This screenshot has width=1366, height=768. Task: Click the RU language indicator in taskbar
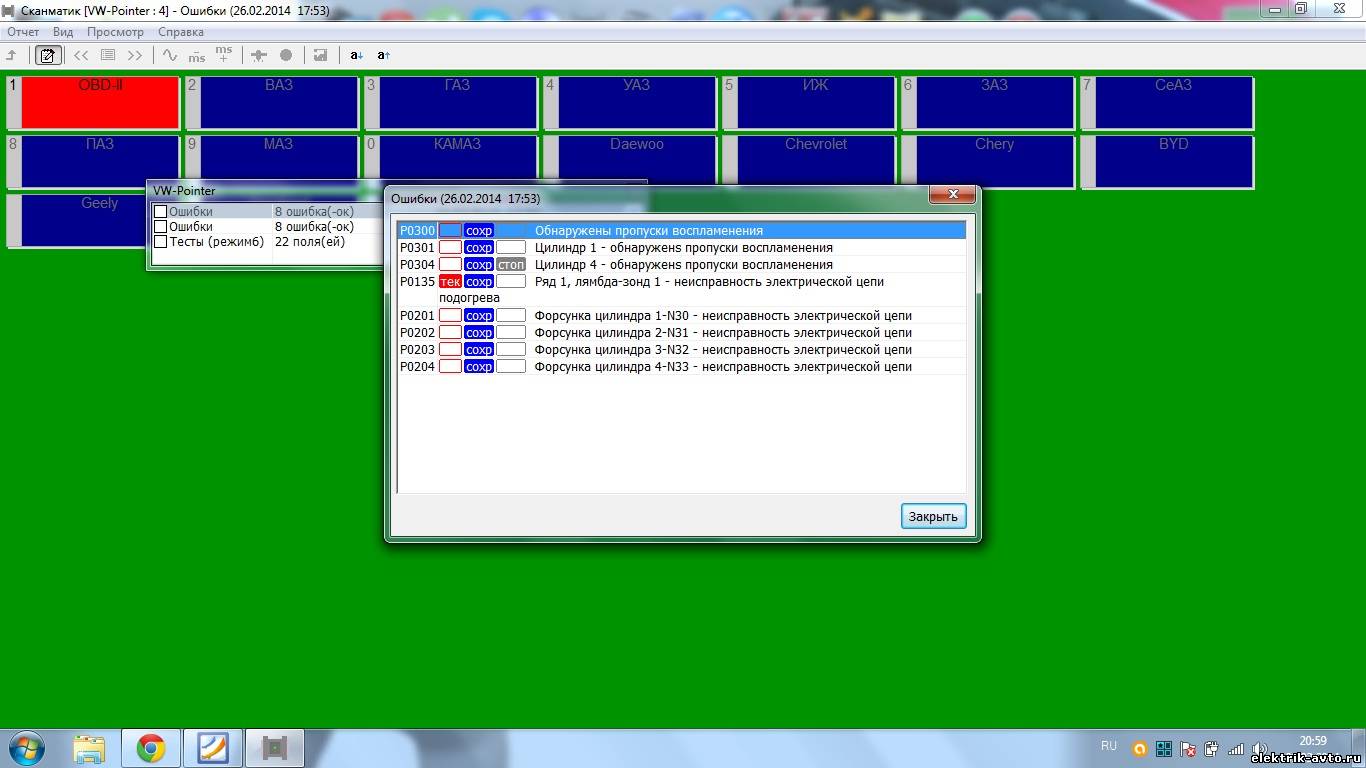coord(1108,746)
